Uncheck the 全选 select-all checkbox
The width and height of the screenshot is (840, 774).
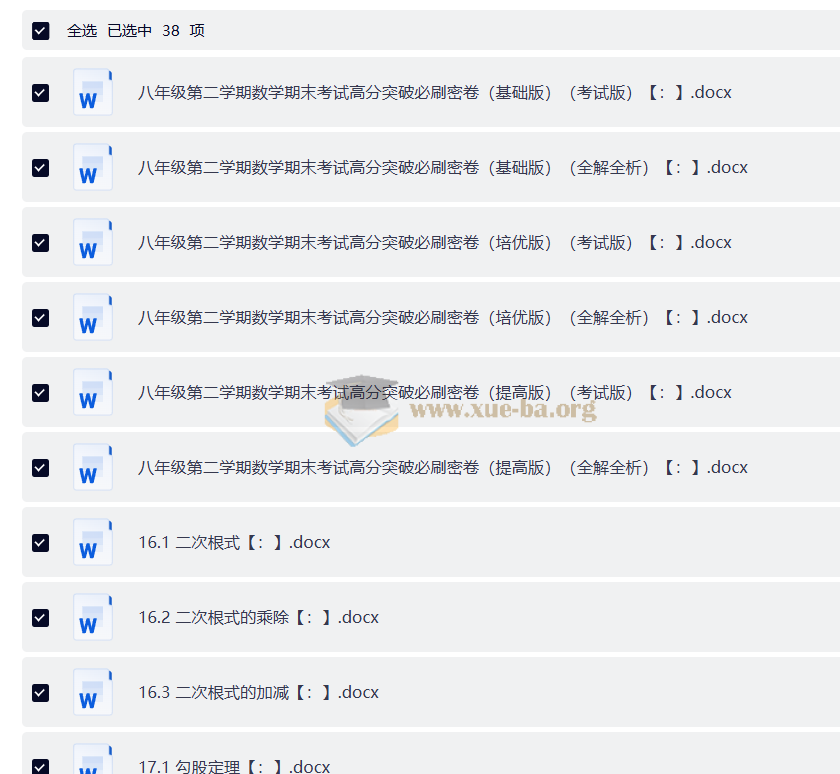41,31
